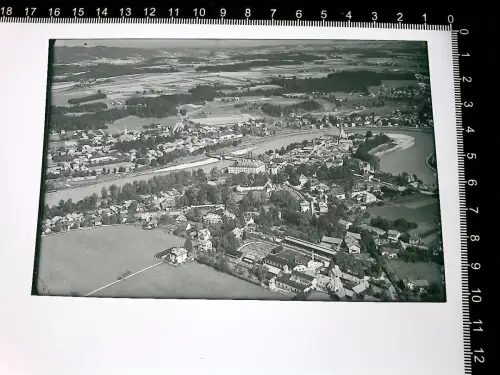Select the number 8 on the vertical ruler
The image size is (500, 375).
475,238
